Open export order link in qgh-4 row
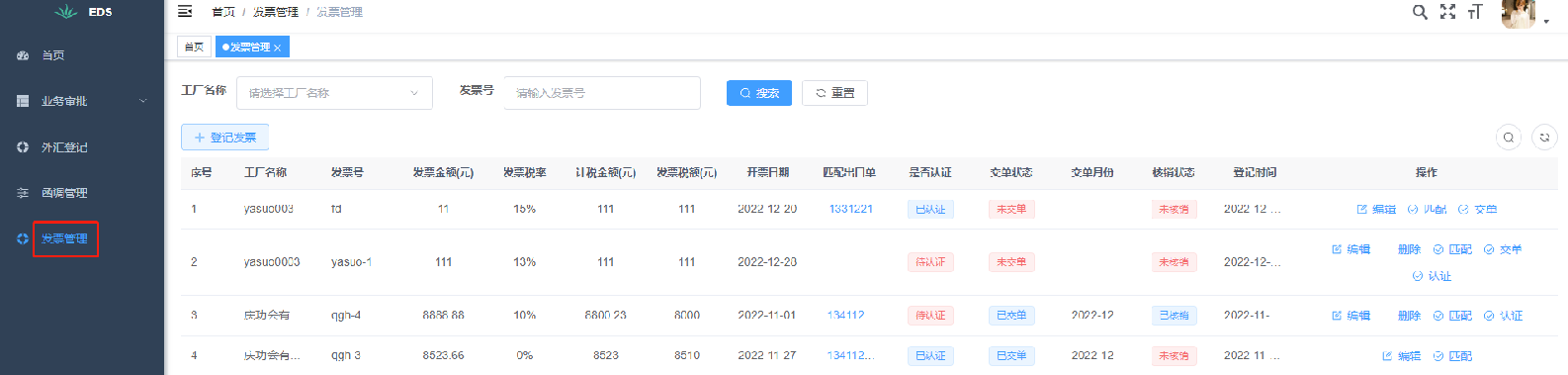The height and width of the screenshot is (375, 1568). (845, 316)
